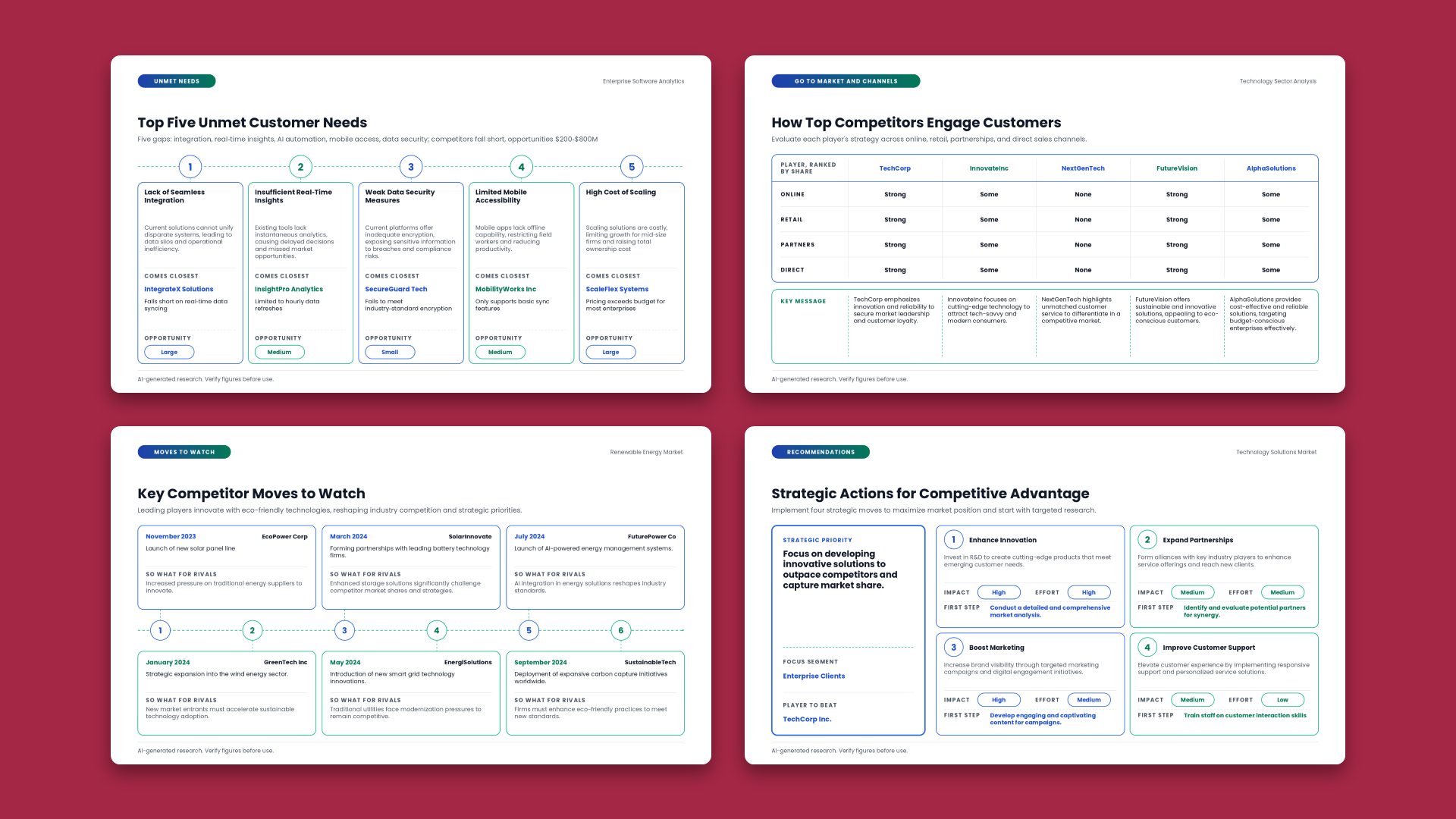The image size is (1456, 819).
Task: Click the MOVES TO WATCH tag pill
Action: [184, 452]
